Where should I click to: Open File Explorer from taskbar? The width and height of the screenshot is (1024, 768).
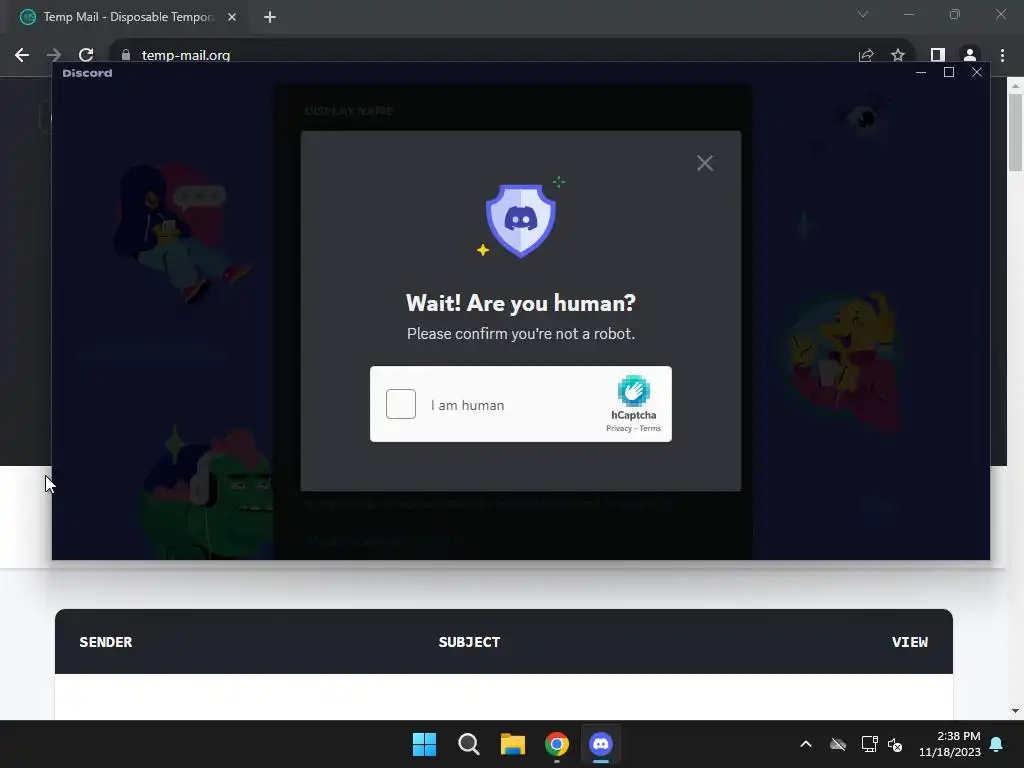click(x=513, y=744)
